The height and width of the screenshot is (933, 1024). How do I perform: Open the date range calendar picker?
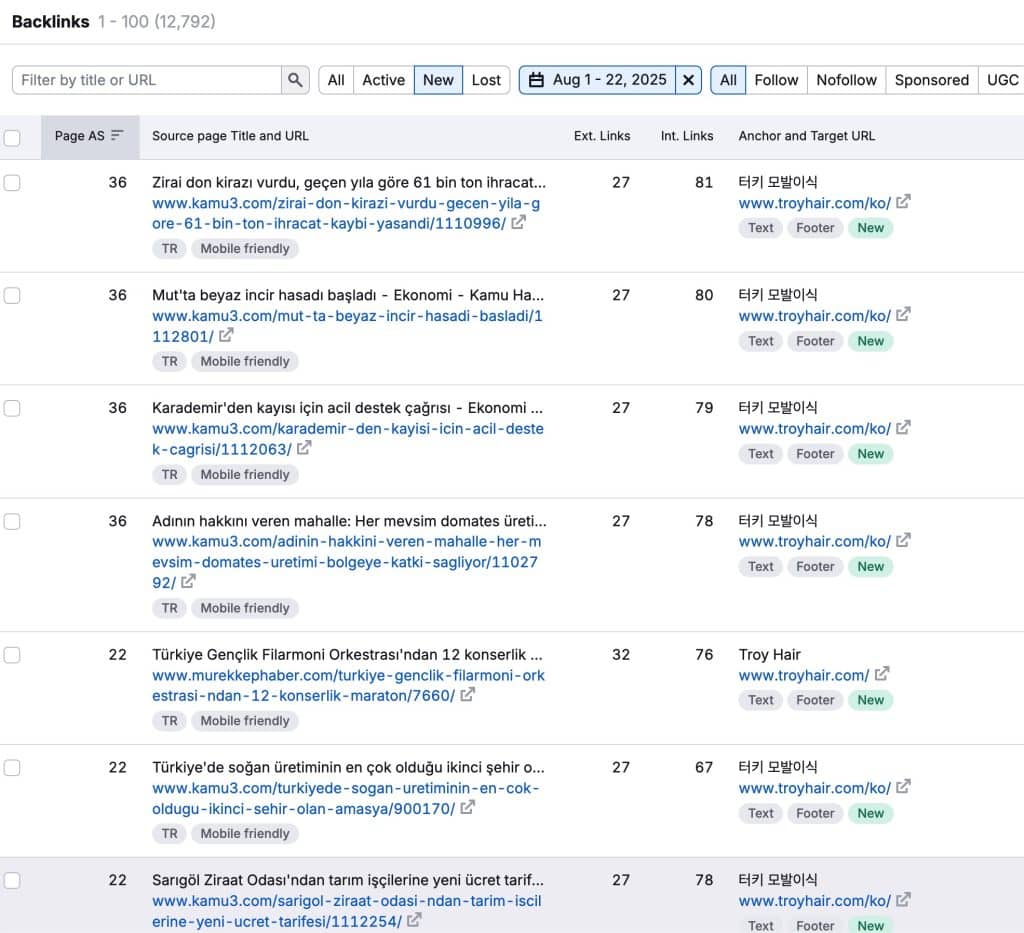click(x=597, y=80)
